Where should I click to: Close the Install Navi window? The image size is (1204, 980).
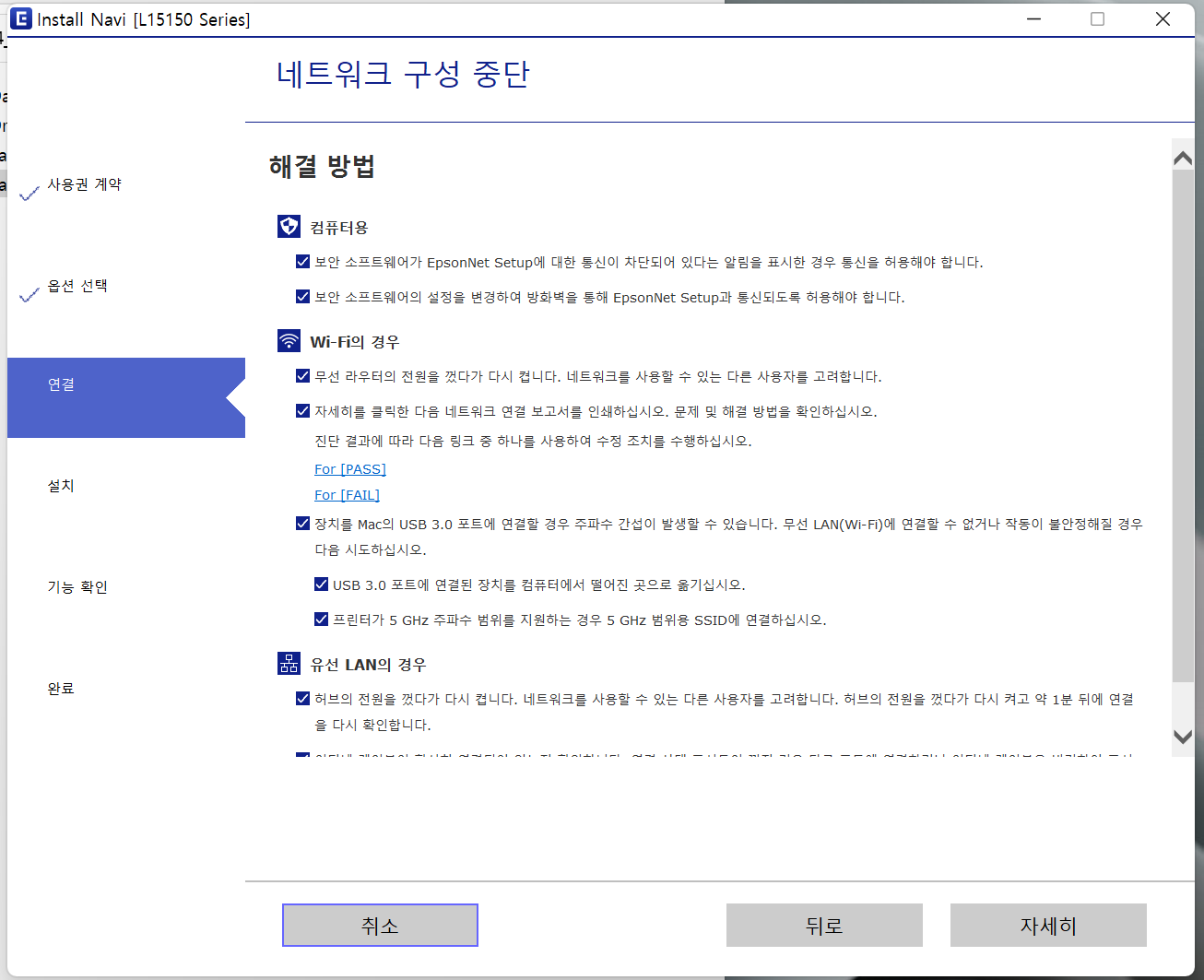click(1163, 18)
